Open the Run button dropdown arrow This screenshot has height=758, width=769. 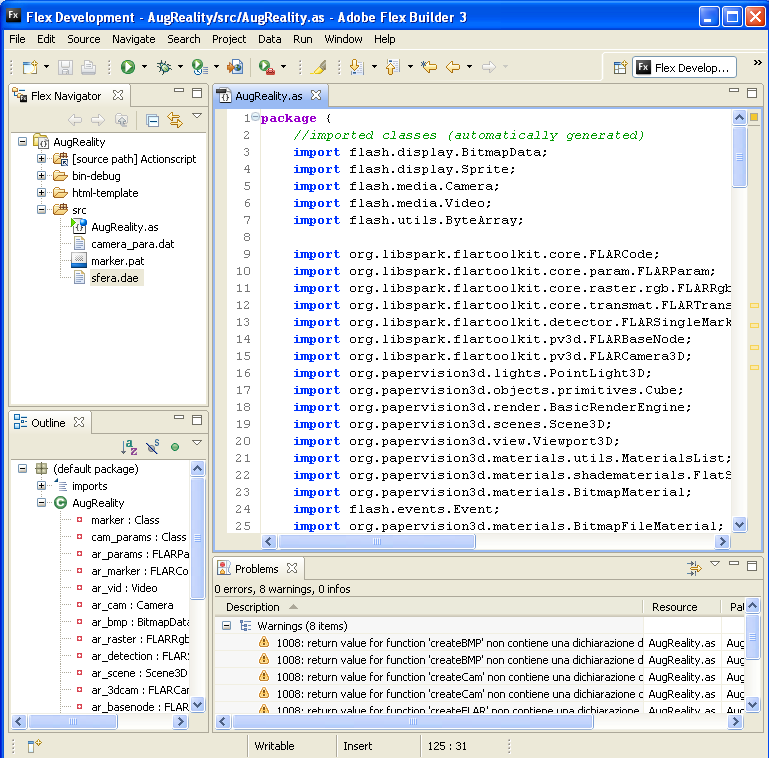(144, 67)
